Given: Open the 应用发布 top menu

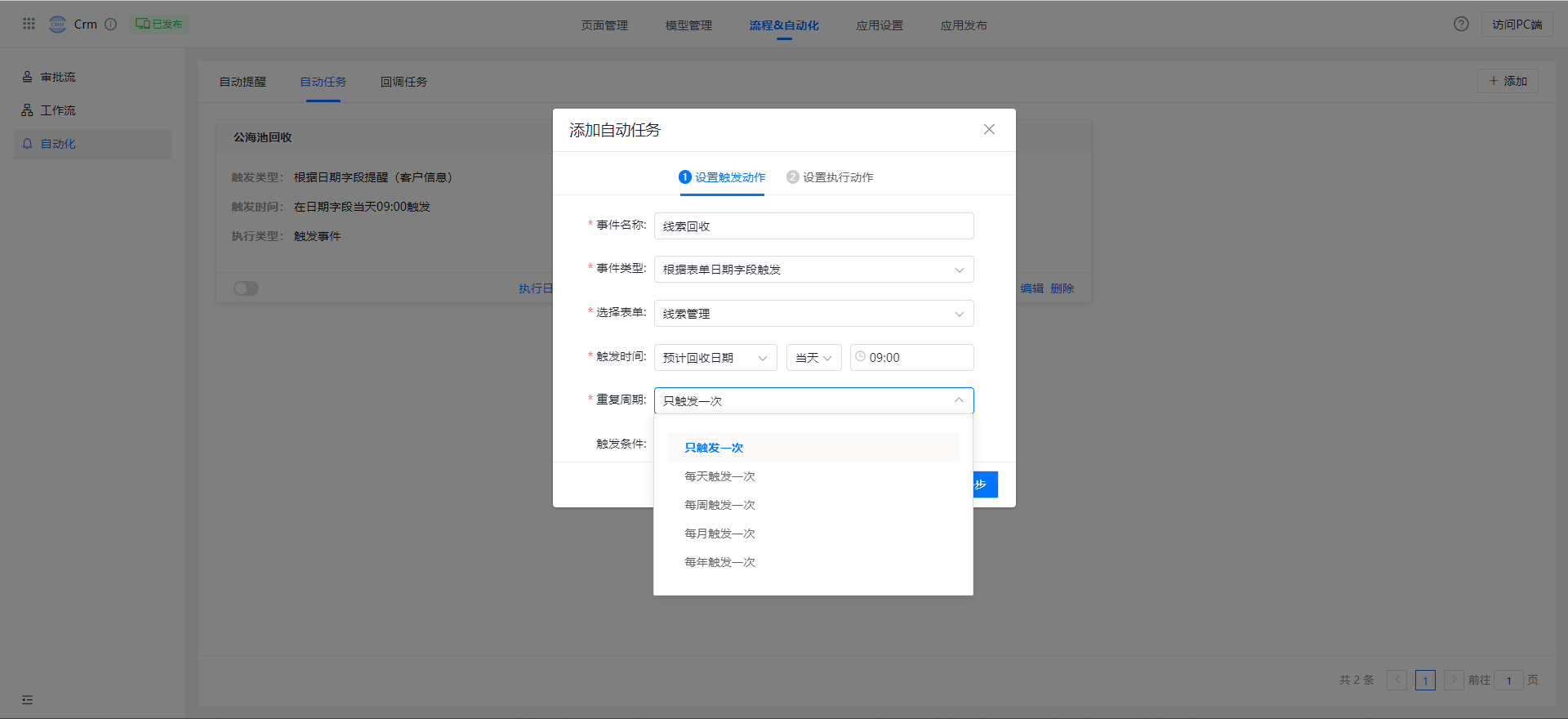Looking at the screenshot, I should [x=964, y=25].
